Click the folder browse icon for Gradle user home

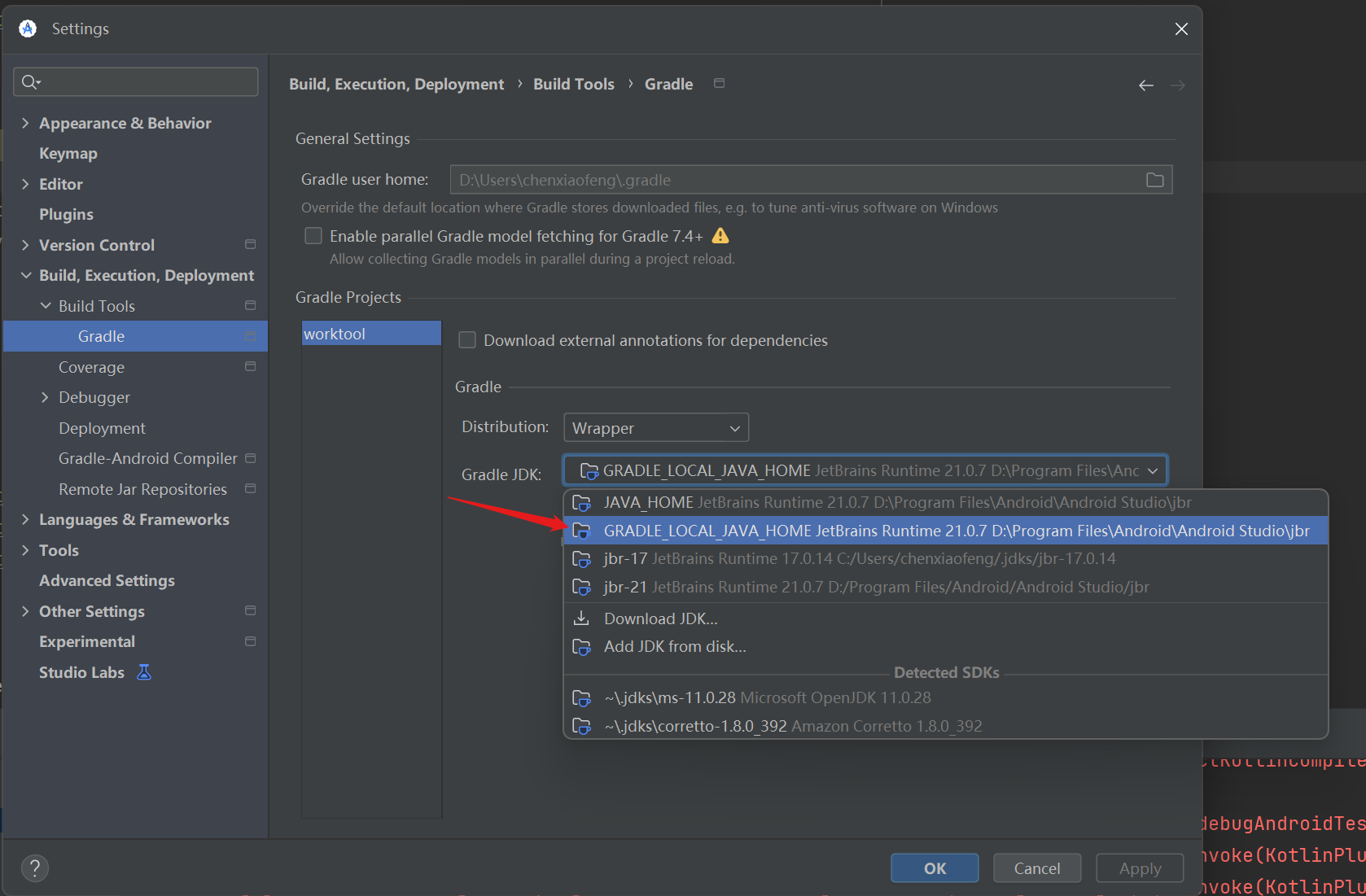(1154, 180)
